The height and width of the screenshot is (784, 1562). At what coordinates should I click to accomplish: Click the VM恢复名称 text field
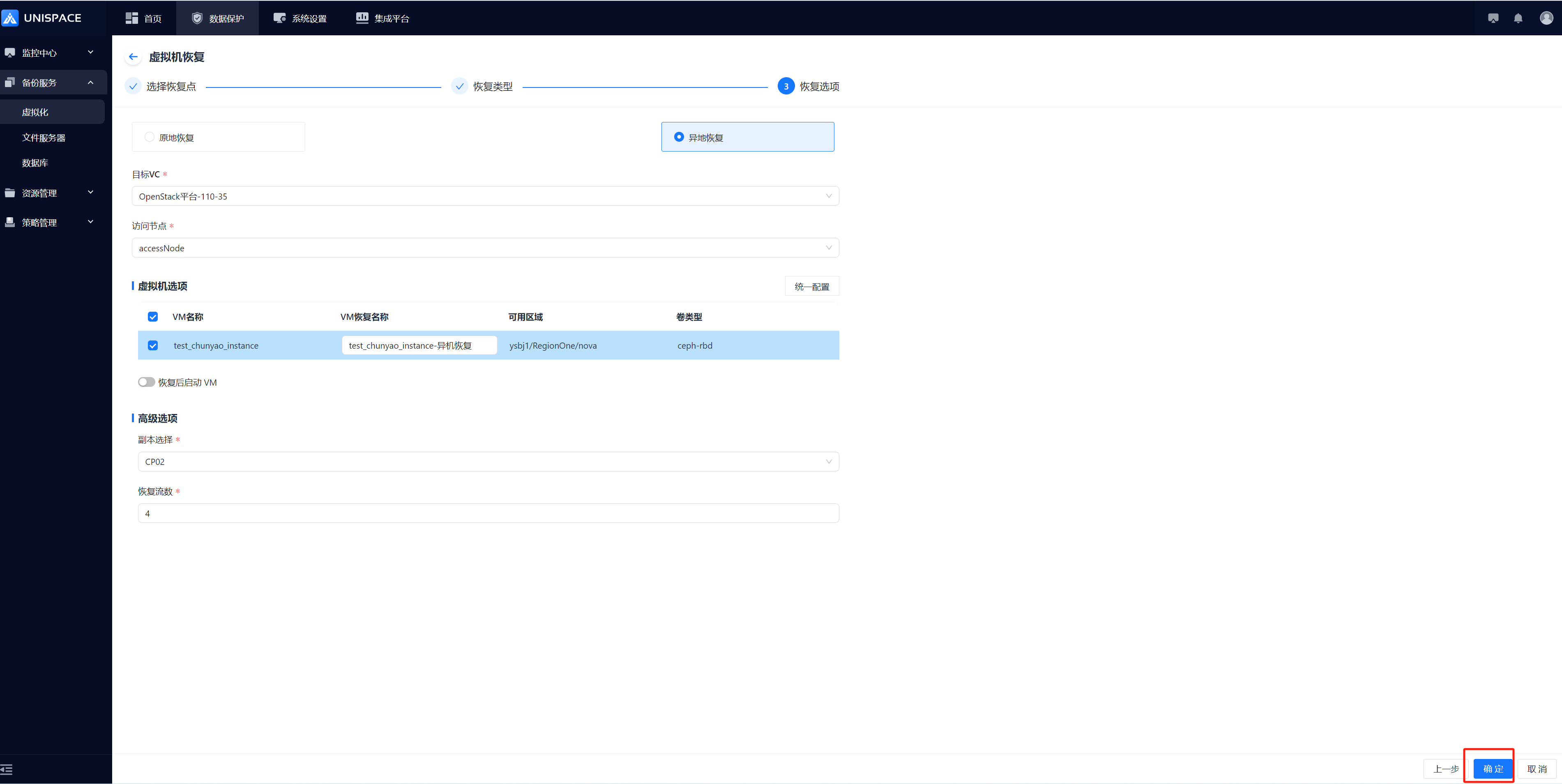(419, 346)
